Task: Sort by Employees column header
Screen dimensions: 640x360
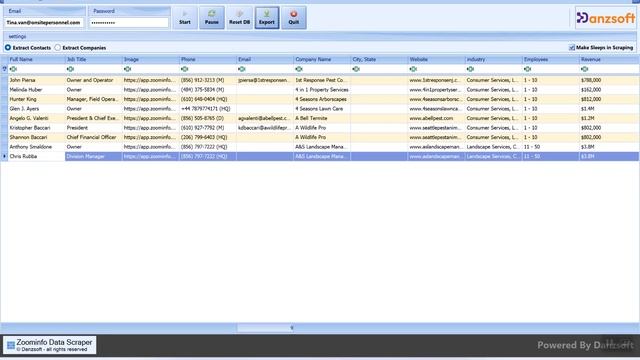Action: point(551,60)
